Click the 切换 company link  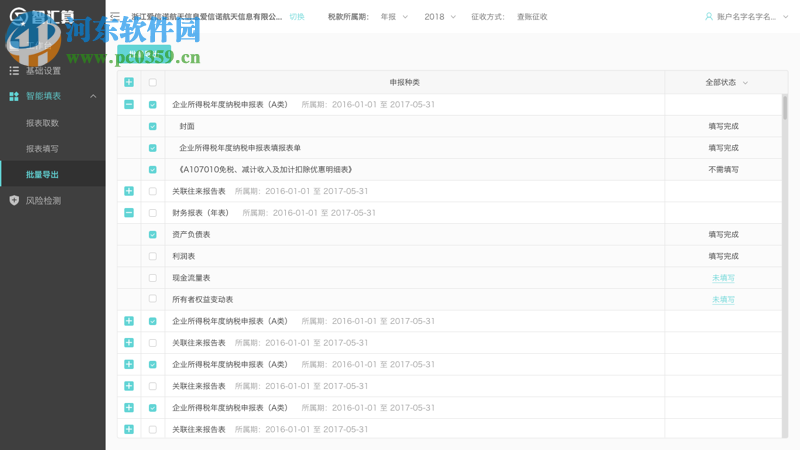pos(297,17)
